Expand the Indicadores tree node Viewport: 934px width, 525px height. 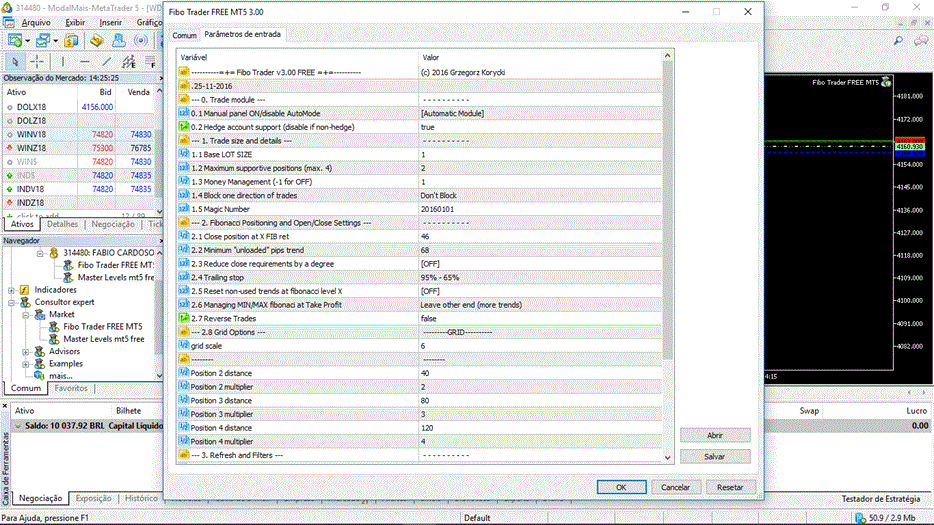11,290
